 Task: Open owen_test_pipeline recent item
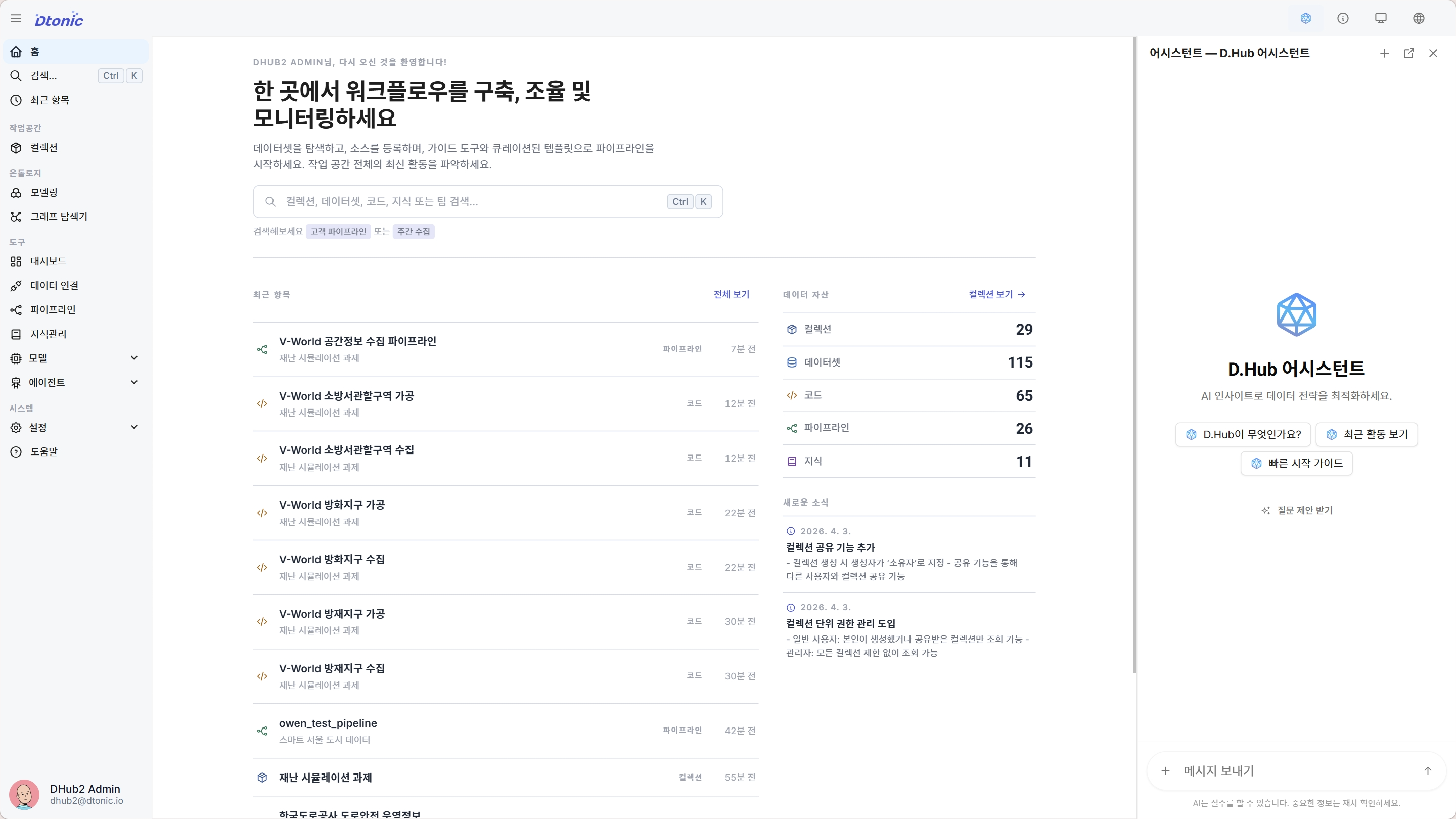click(506, 731)
